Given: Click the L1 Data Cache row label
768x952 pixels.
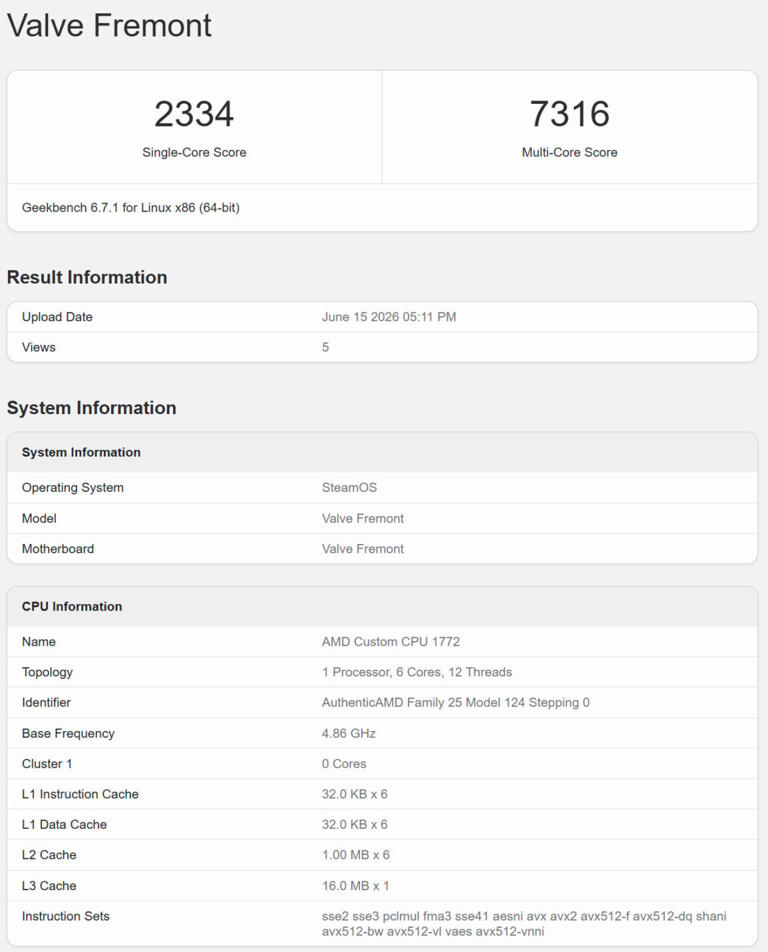Looking at the screenshot, I should 64,824.
